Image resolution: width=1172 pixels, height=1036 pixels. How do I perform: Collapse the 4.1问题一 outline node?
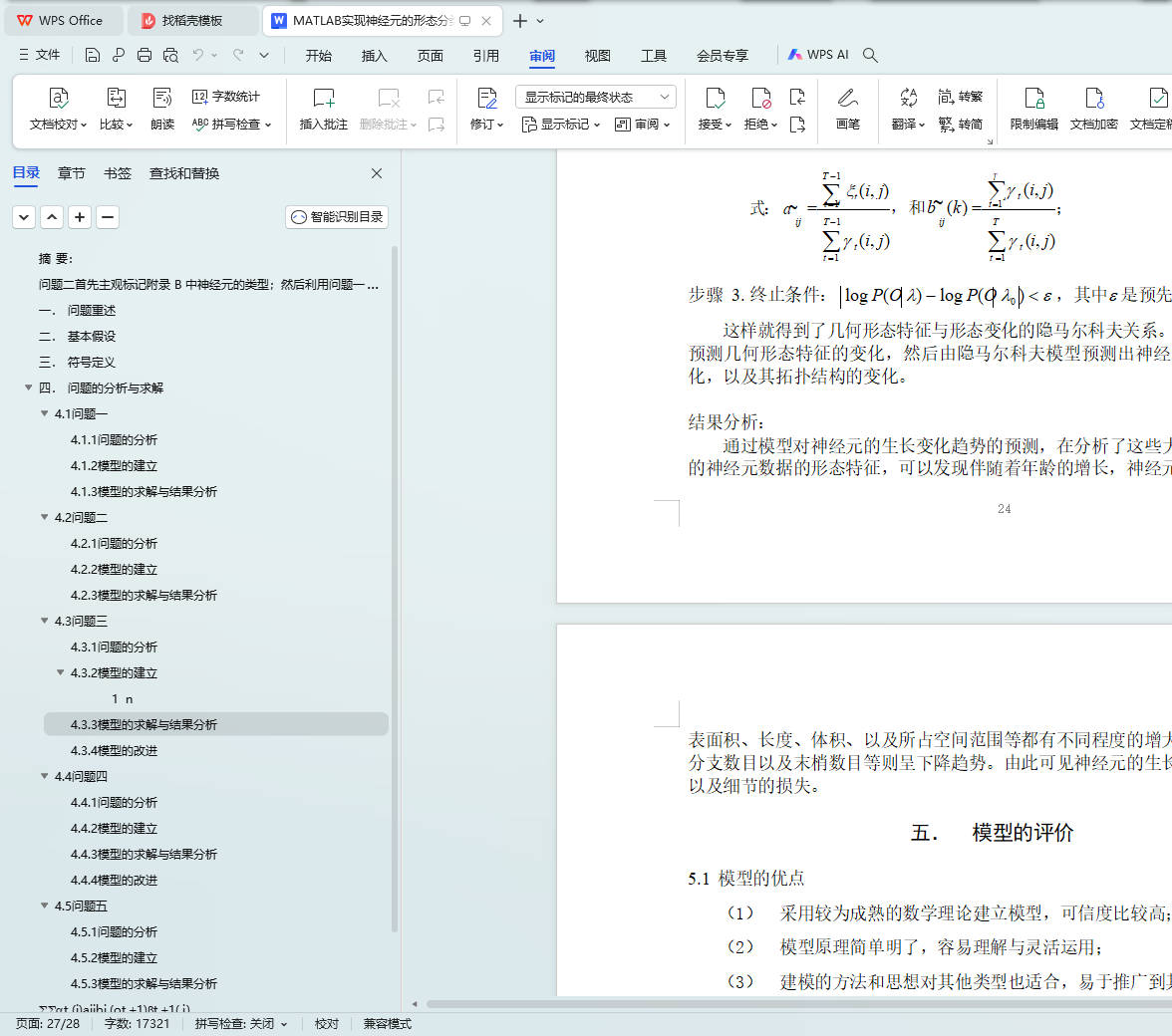pyautogui.click(x=44, y=413)
